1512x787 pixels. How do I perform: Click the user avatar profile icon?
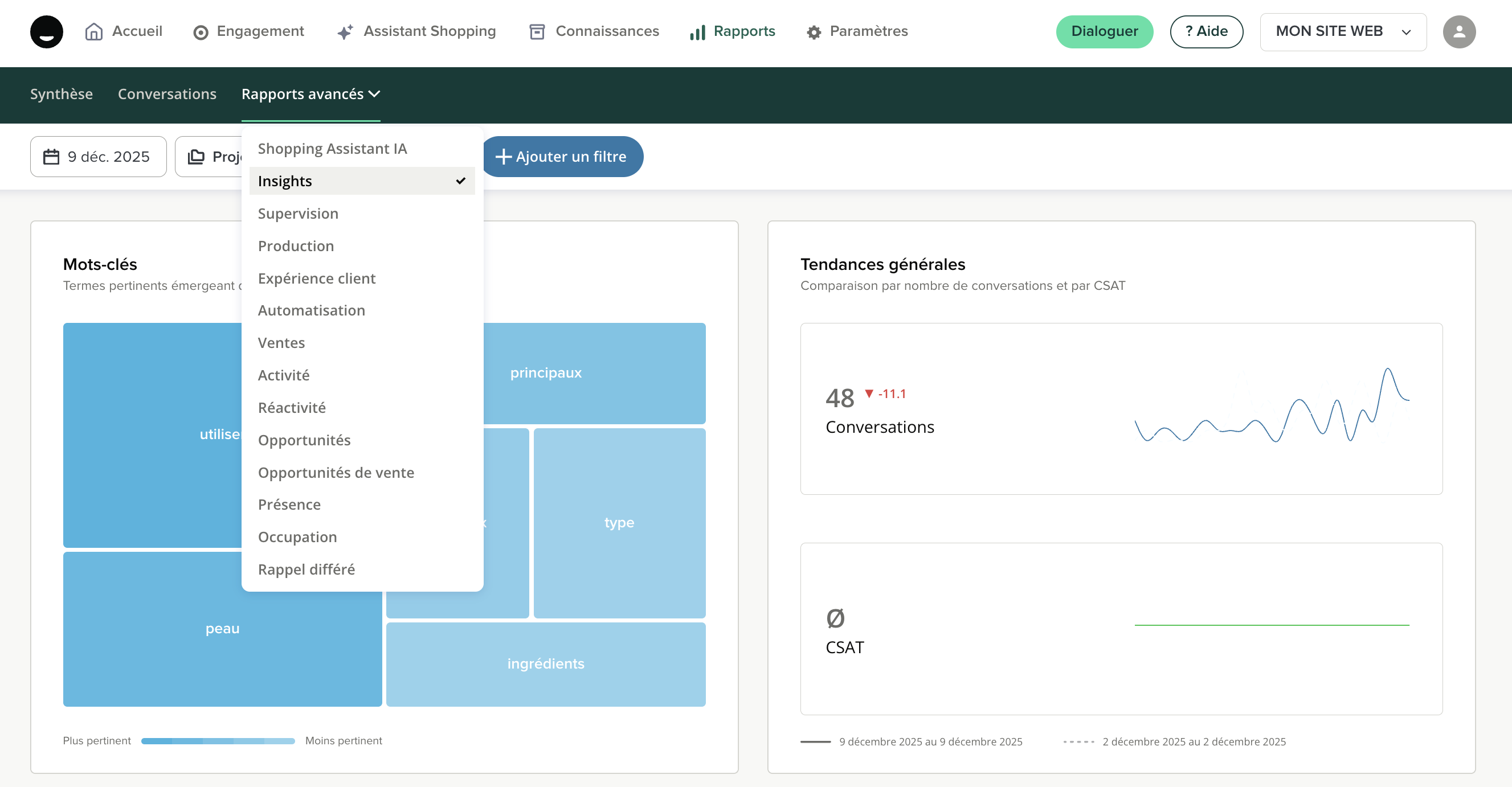coord(1458,32)
